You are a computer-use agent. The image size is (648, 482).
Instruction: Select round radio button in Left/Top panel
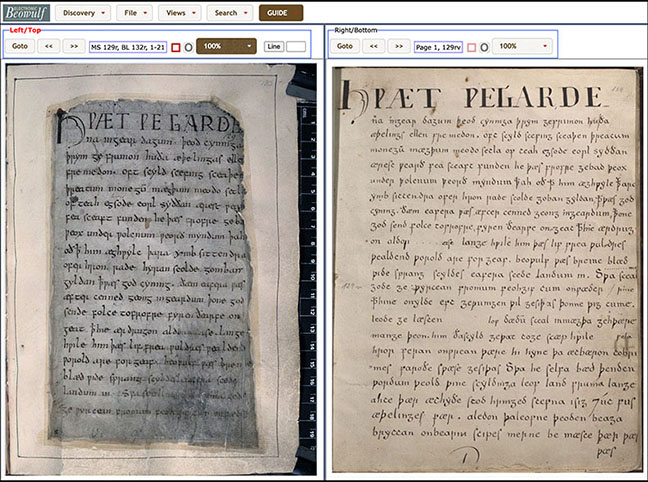pos(188,48)
